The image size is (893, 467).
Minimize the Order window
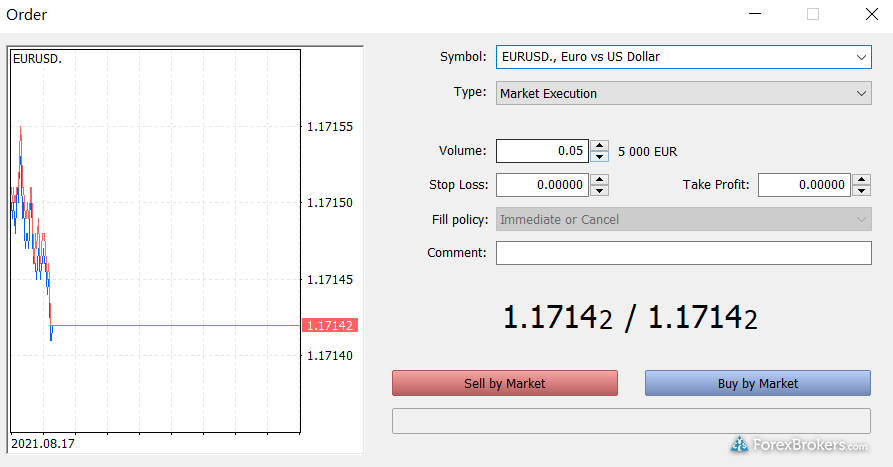click(758, 14)
